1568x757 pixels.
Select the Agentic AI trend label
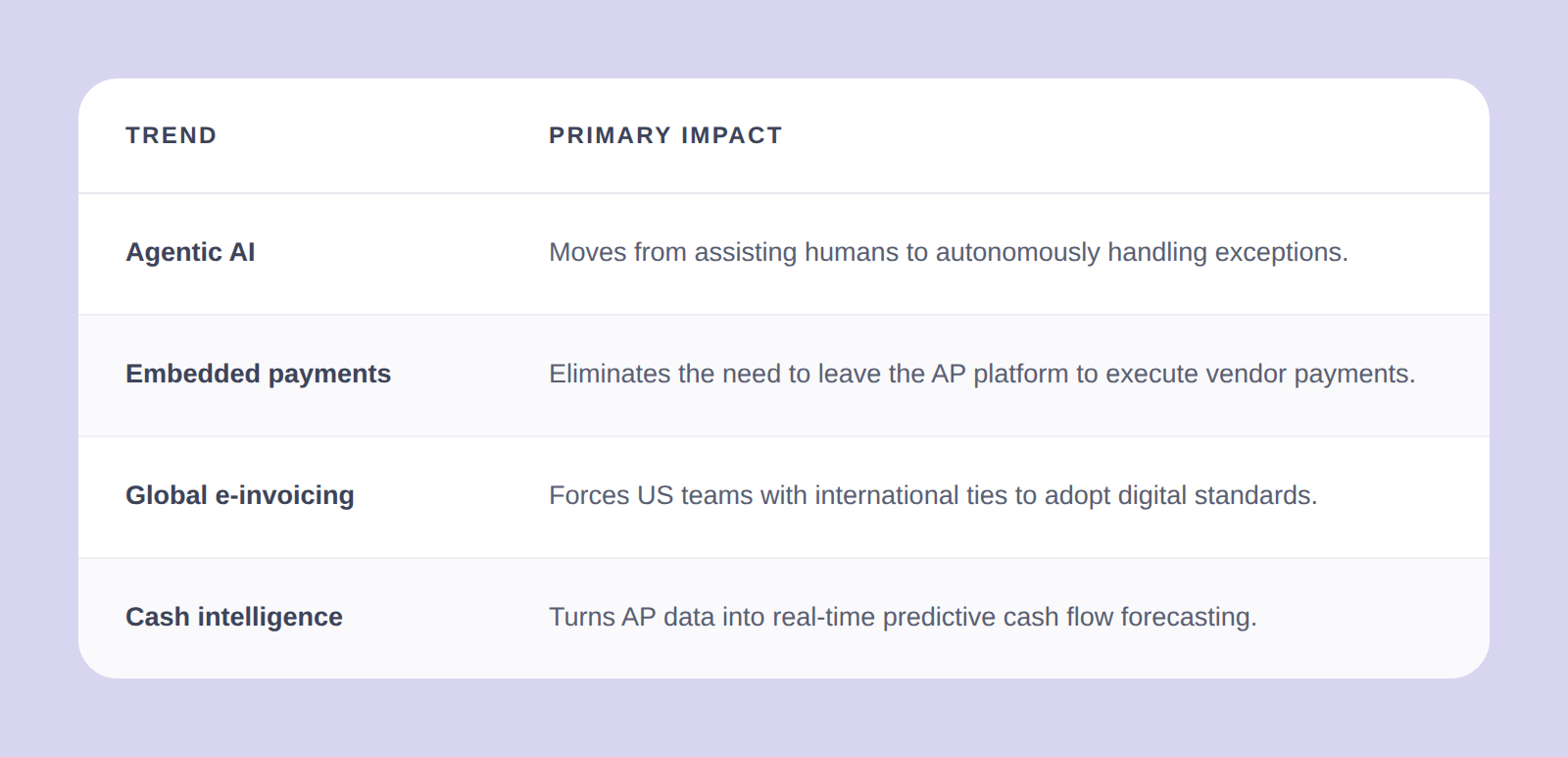[x=190, y=252]
